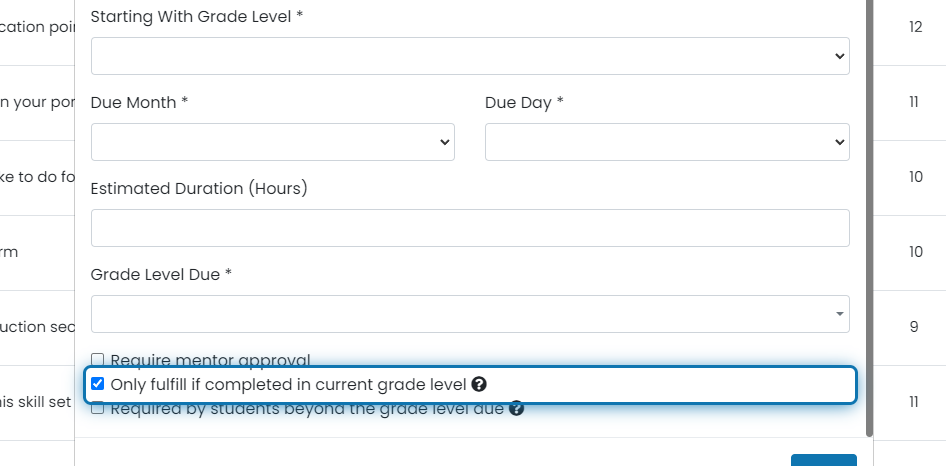Click the background row ending 'skill set'
Screen dimensions: 946x466
click(36, 401)
